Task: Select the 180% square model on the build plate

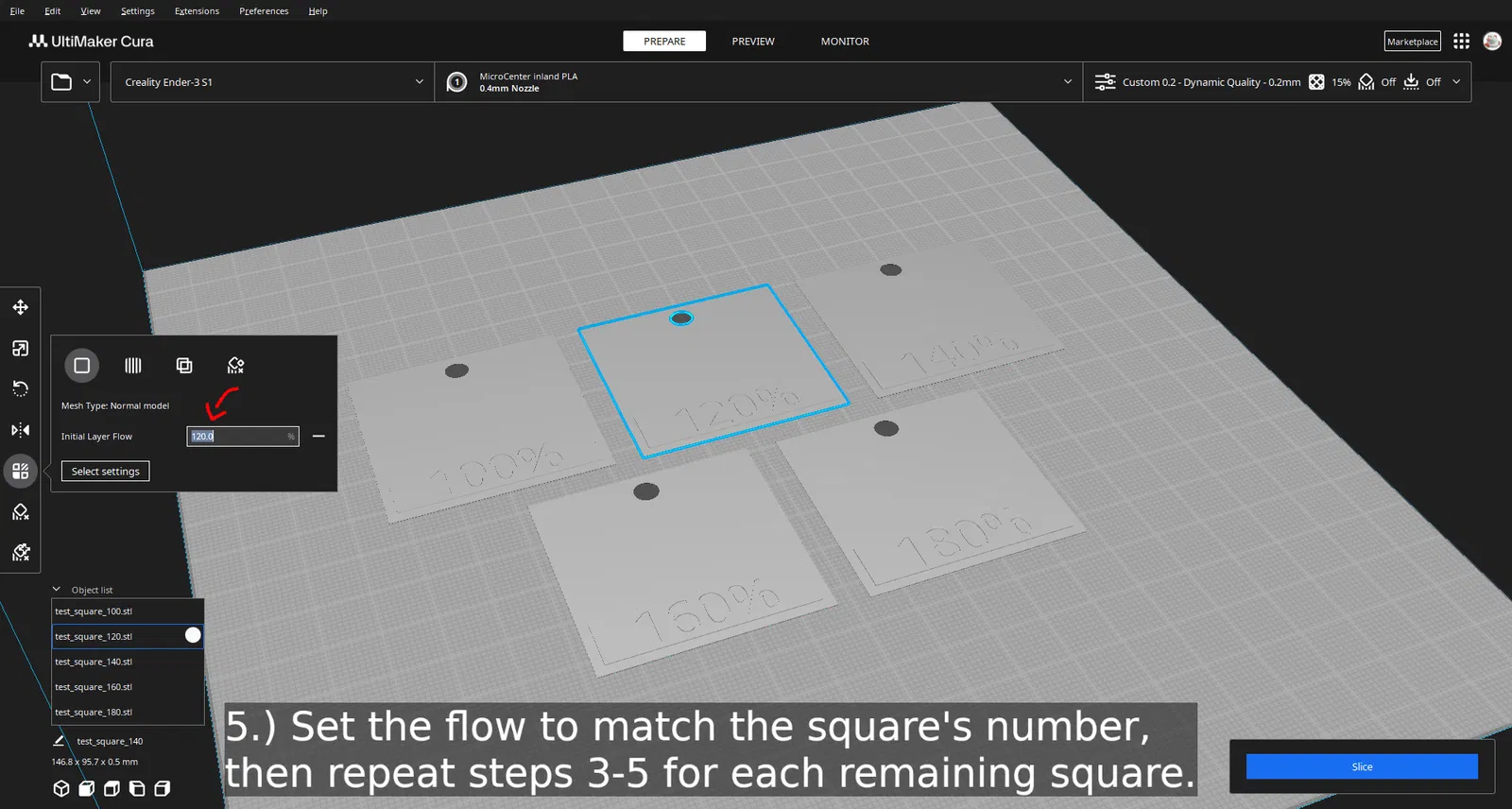Action: pyautogui.click(x=931, y=491)
